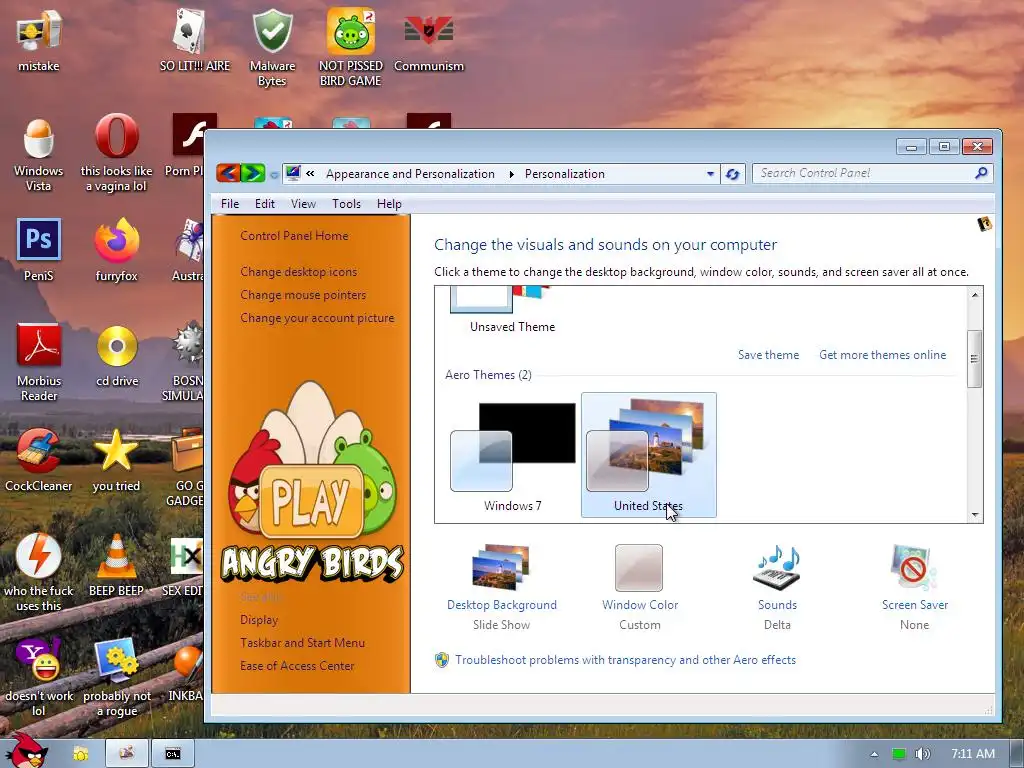Open the Morbius Reader PDF icon

tap(39, 363)
